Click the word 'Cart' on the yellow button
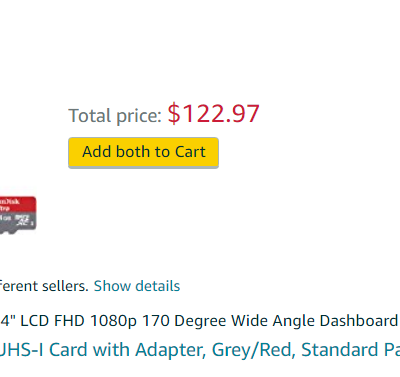Screen dimensions: 400x377 pos(190,152)
